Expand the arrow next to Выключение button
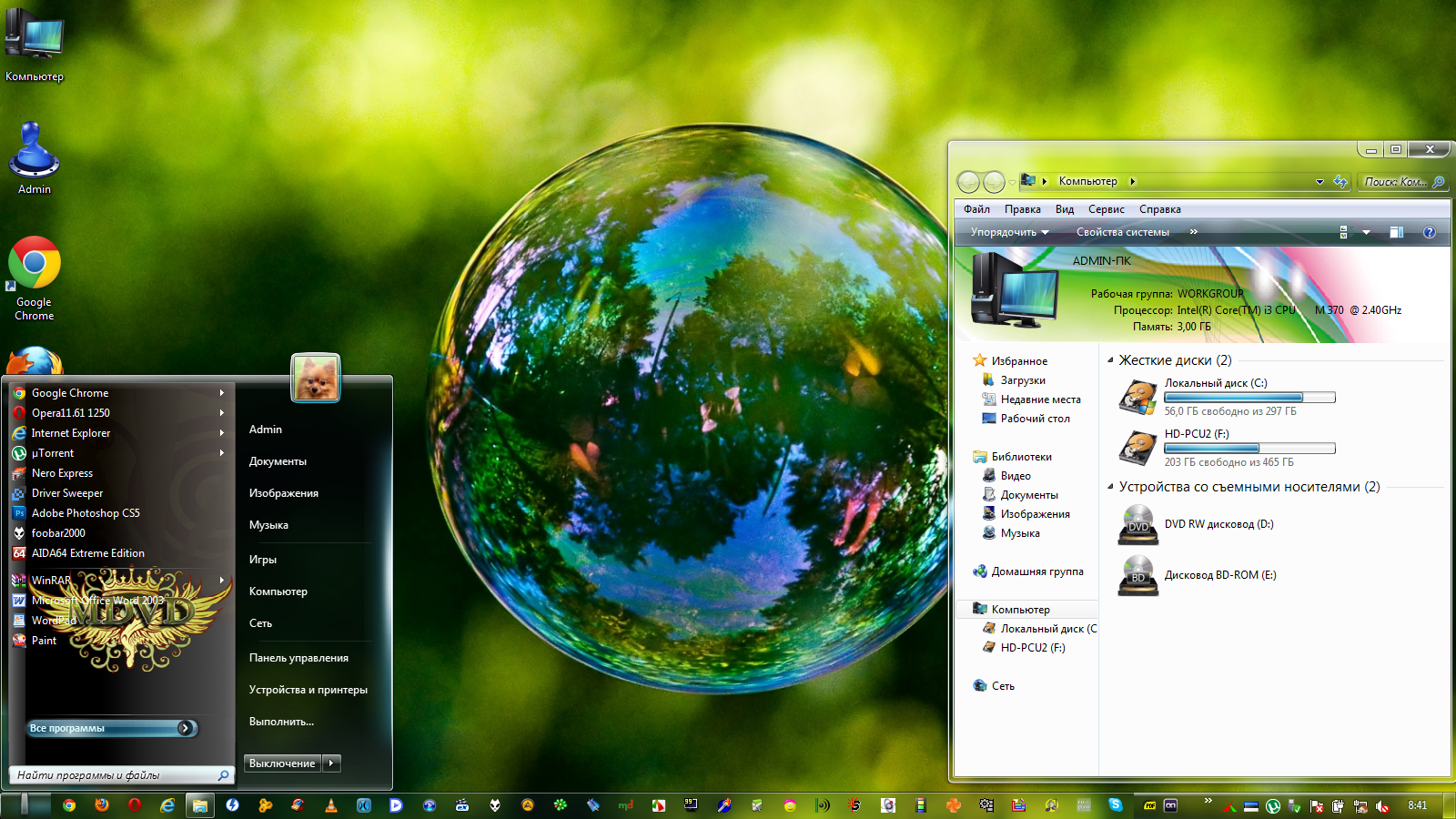 (331, 763)
